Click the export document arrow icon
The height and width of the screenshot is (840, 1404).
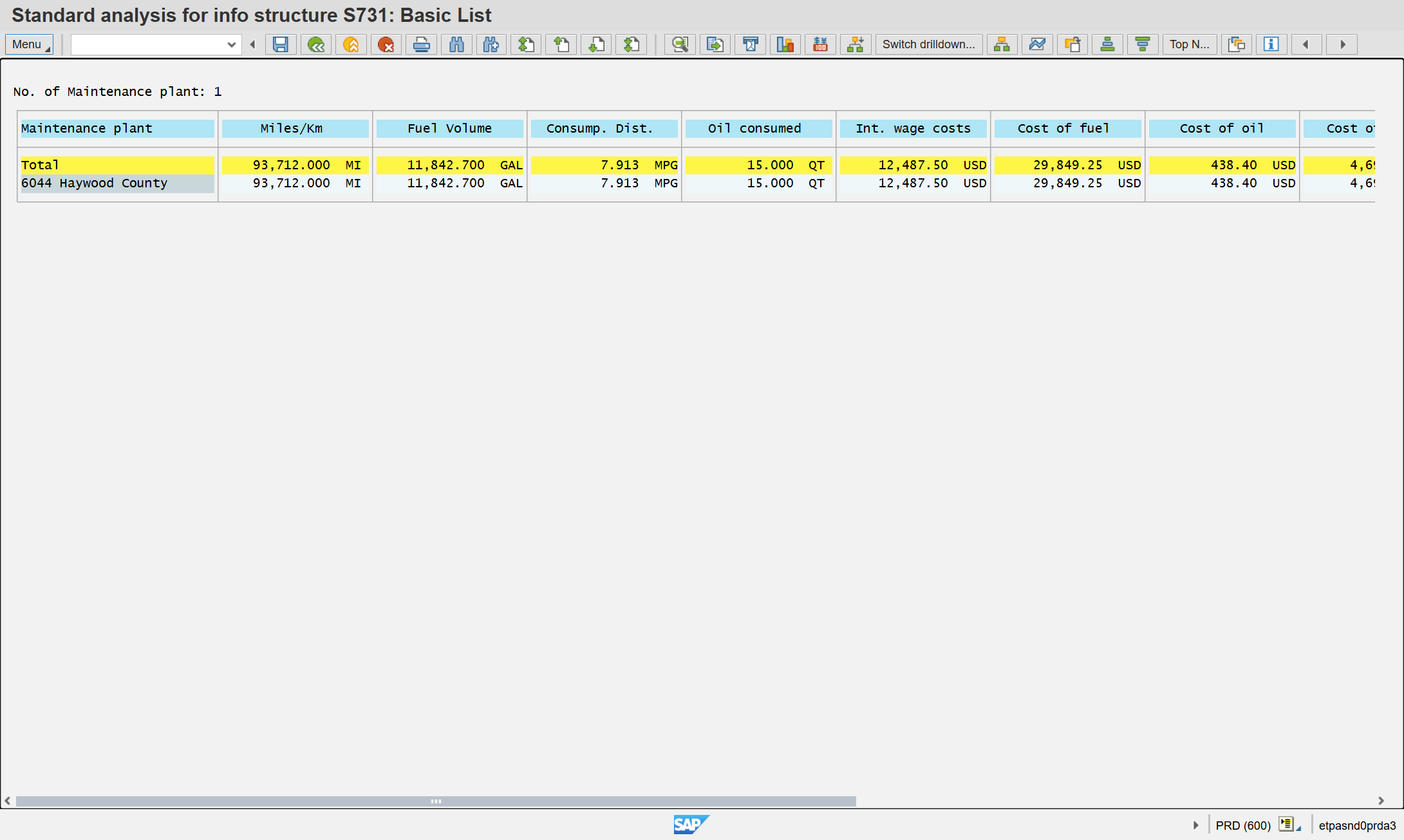[x=715, y=44]
